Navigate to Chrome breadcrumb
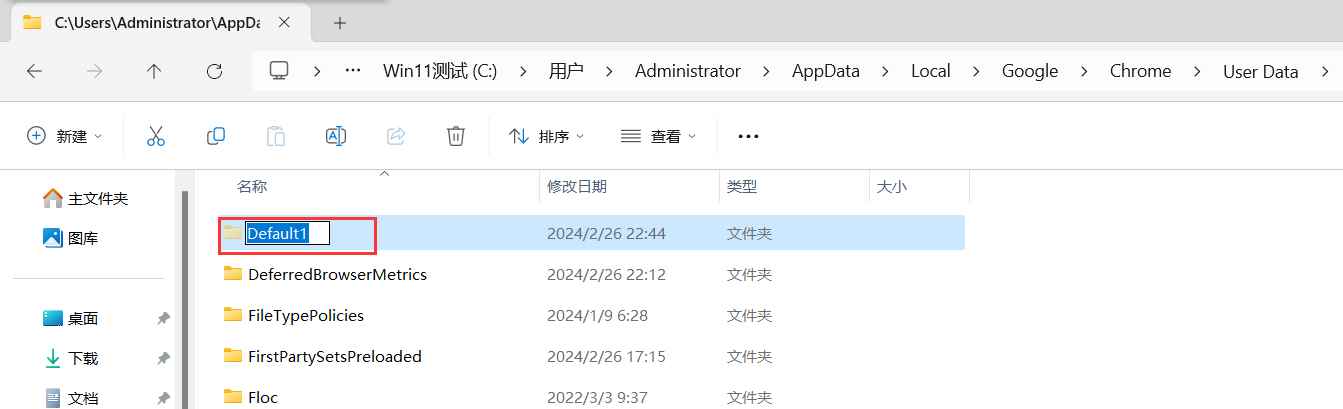Image resolution: width=1343 pixels, height=409 pixels. [1141, 71]
